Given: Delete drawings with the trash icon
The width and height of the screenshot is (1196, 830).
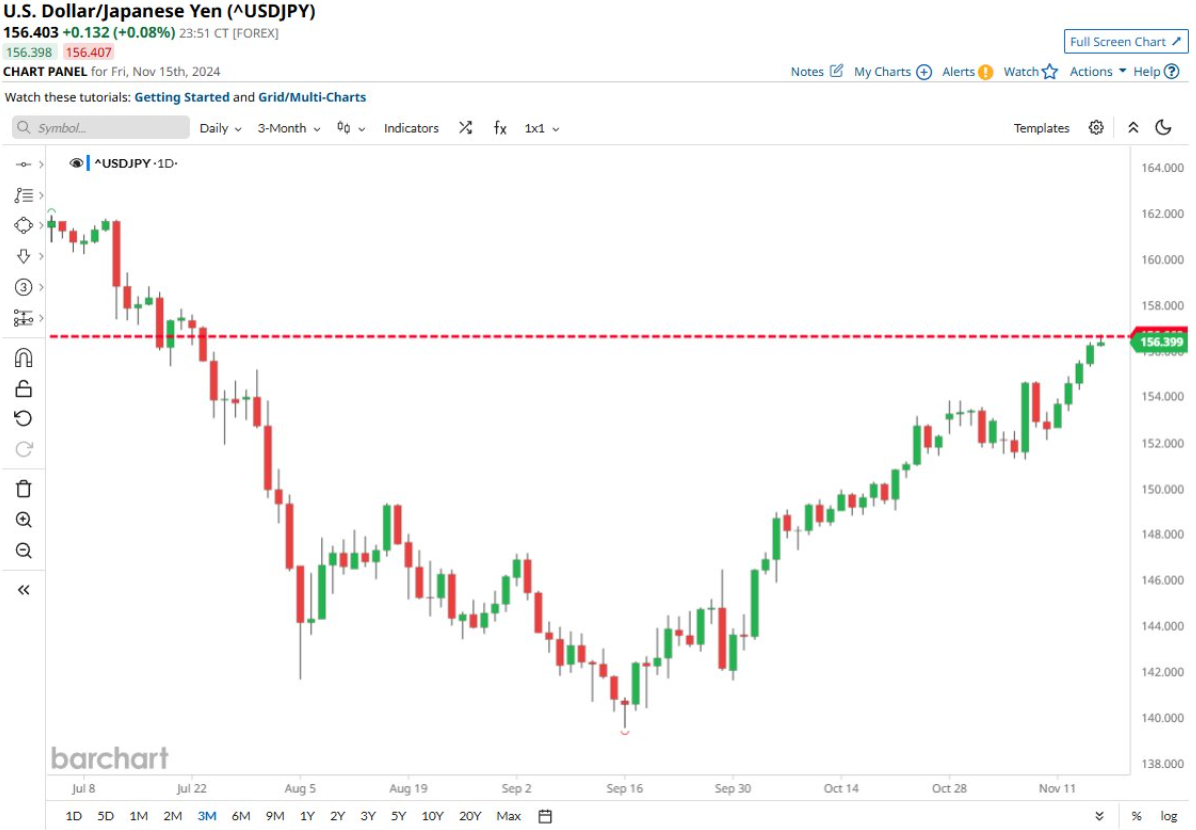Looking at the screenshot, I should coord(23,489).
